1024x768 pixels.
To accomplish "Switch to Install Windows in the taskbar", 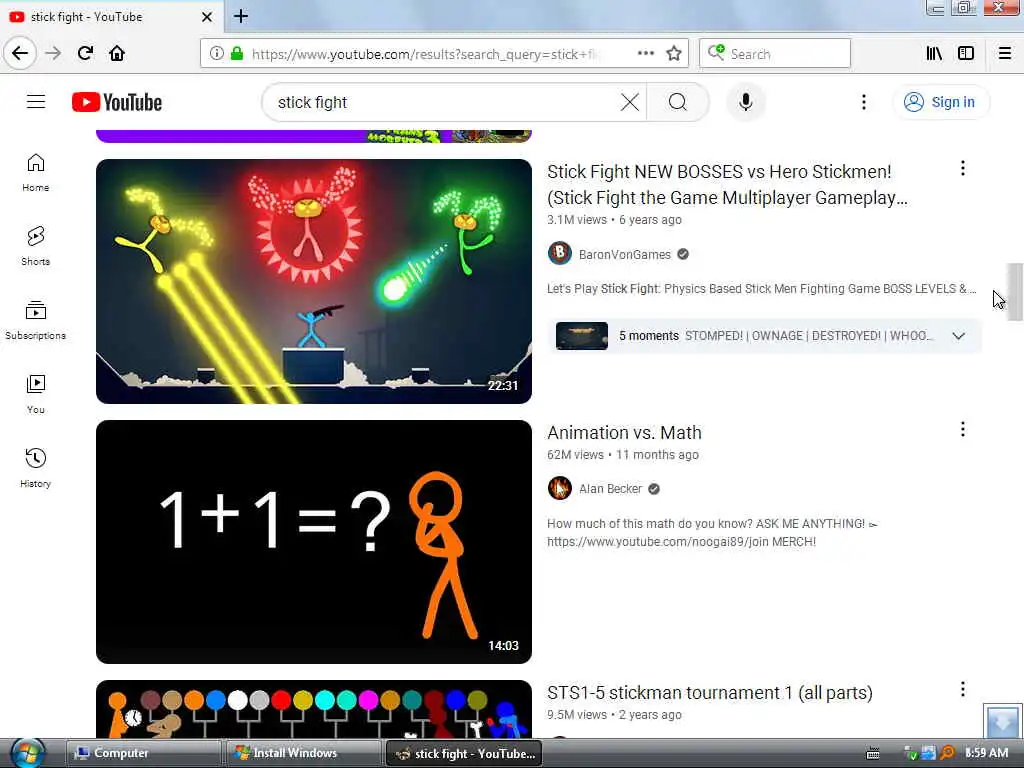I will (x=302, y=753).
